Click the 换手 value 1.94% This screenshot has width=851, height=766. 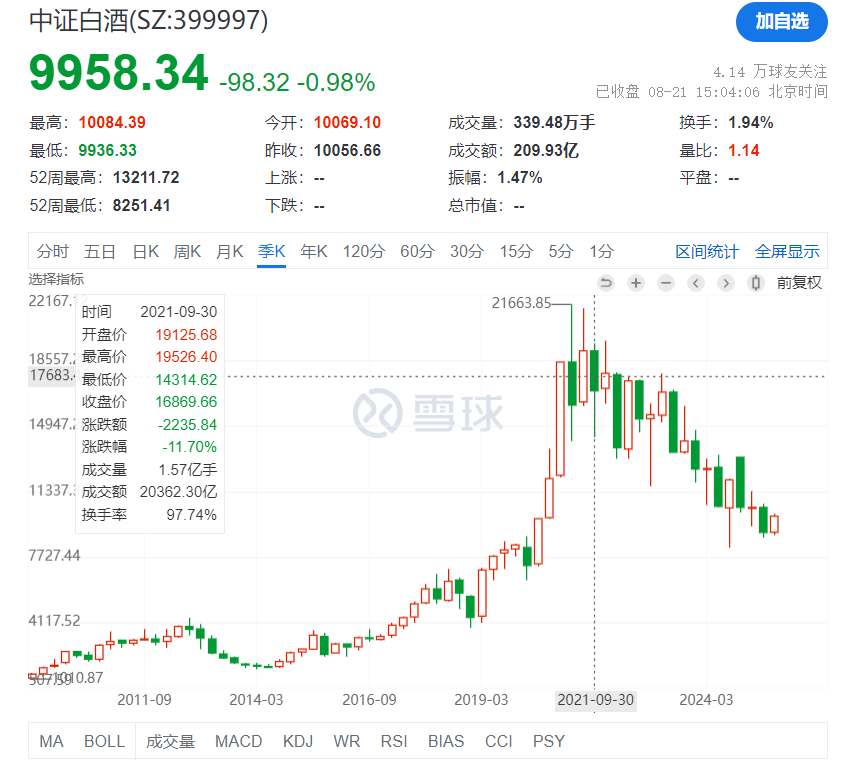tap(751, 122)
